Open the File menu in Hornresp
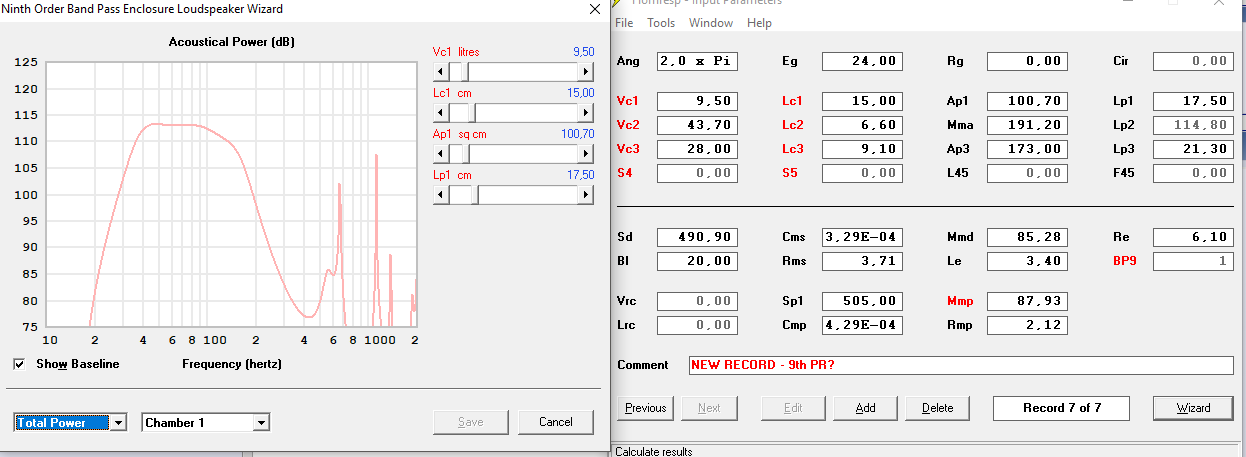This screenshot has height=457, width=1246. [x=624, y=23]
